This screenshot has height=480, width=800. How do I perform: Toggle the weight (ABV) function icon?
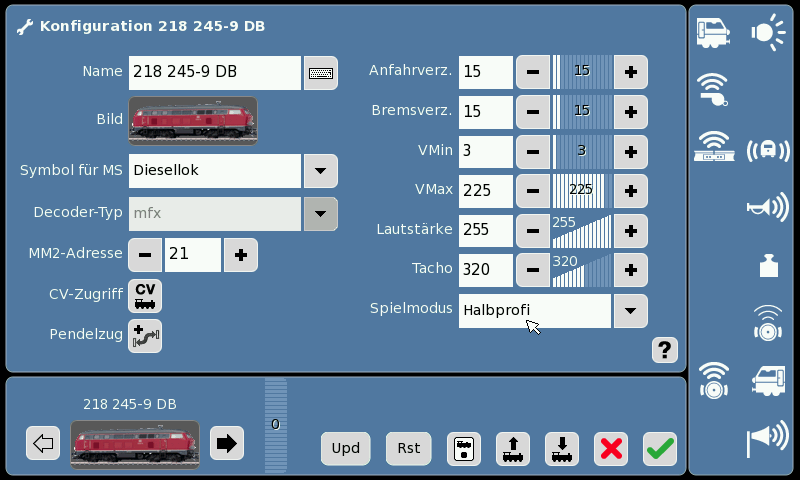pyautogui.click(x=768, y=266)
